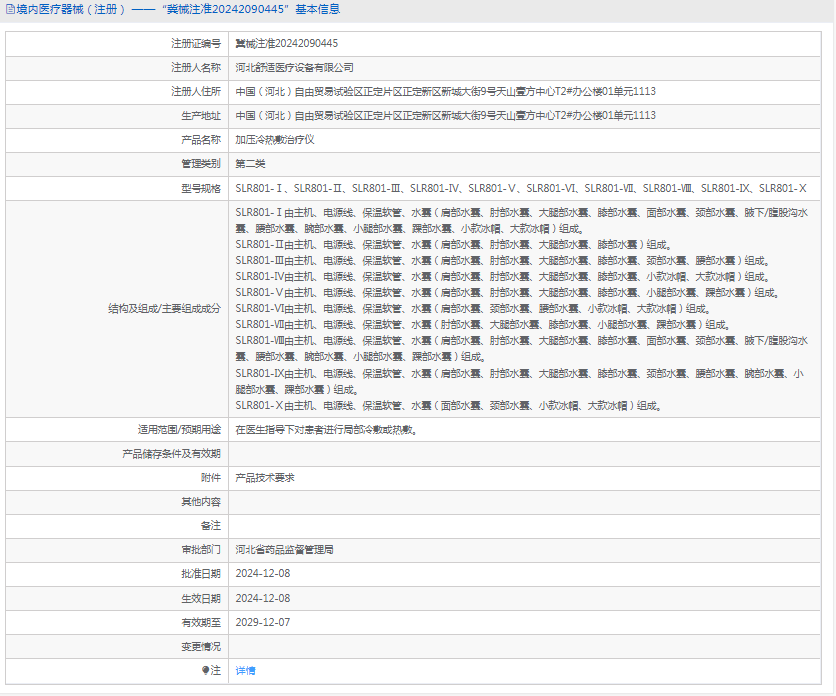The image size is (836, 696).
Task: Select attachment value 产品技术要求
Action: (x=265, y=478)
